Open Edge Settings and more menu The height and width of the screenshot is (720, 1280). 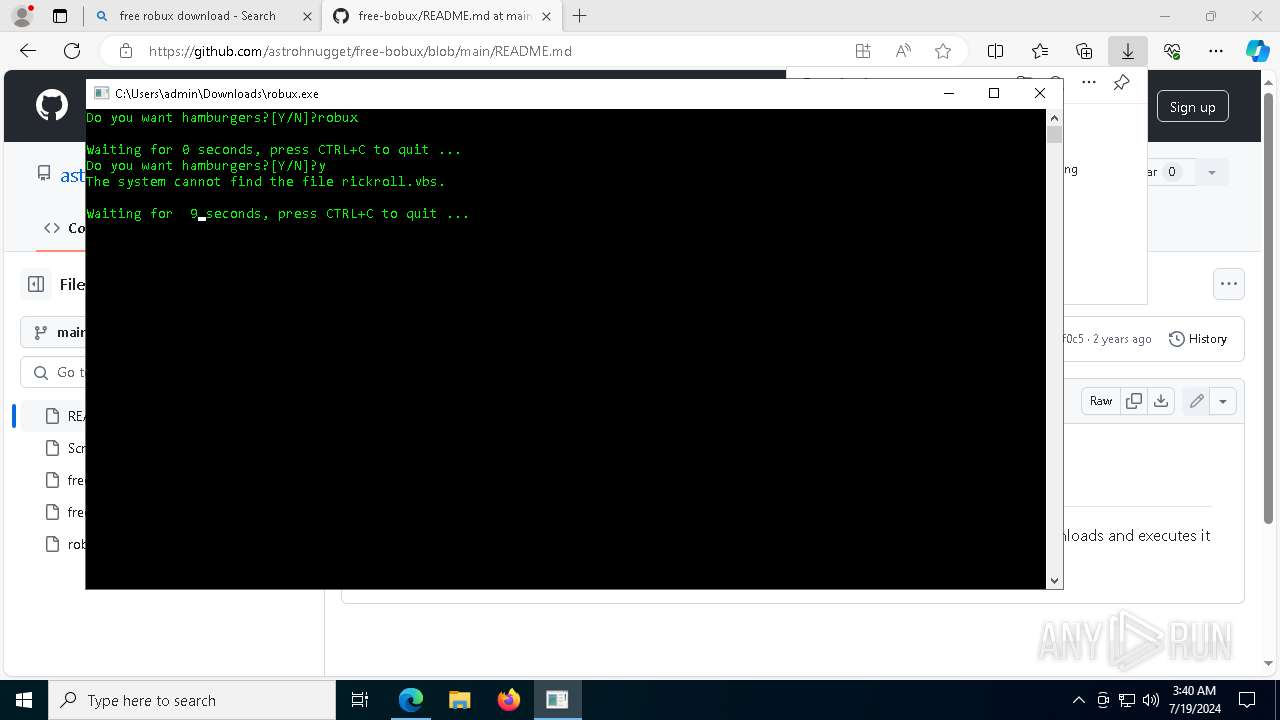[x=1216, y=51]
